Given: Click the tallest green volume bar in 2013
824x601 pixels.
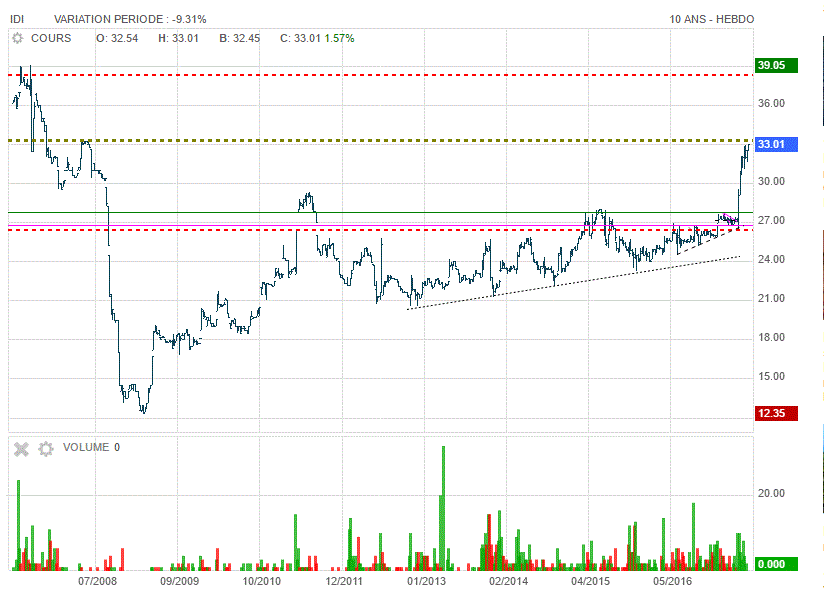Looking at the screenshot, I should [x=443, y=508].
